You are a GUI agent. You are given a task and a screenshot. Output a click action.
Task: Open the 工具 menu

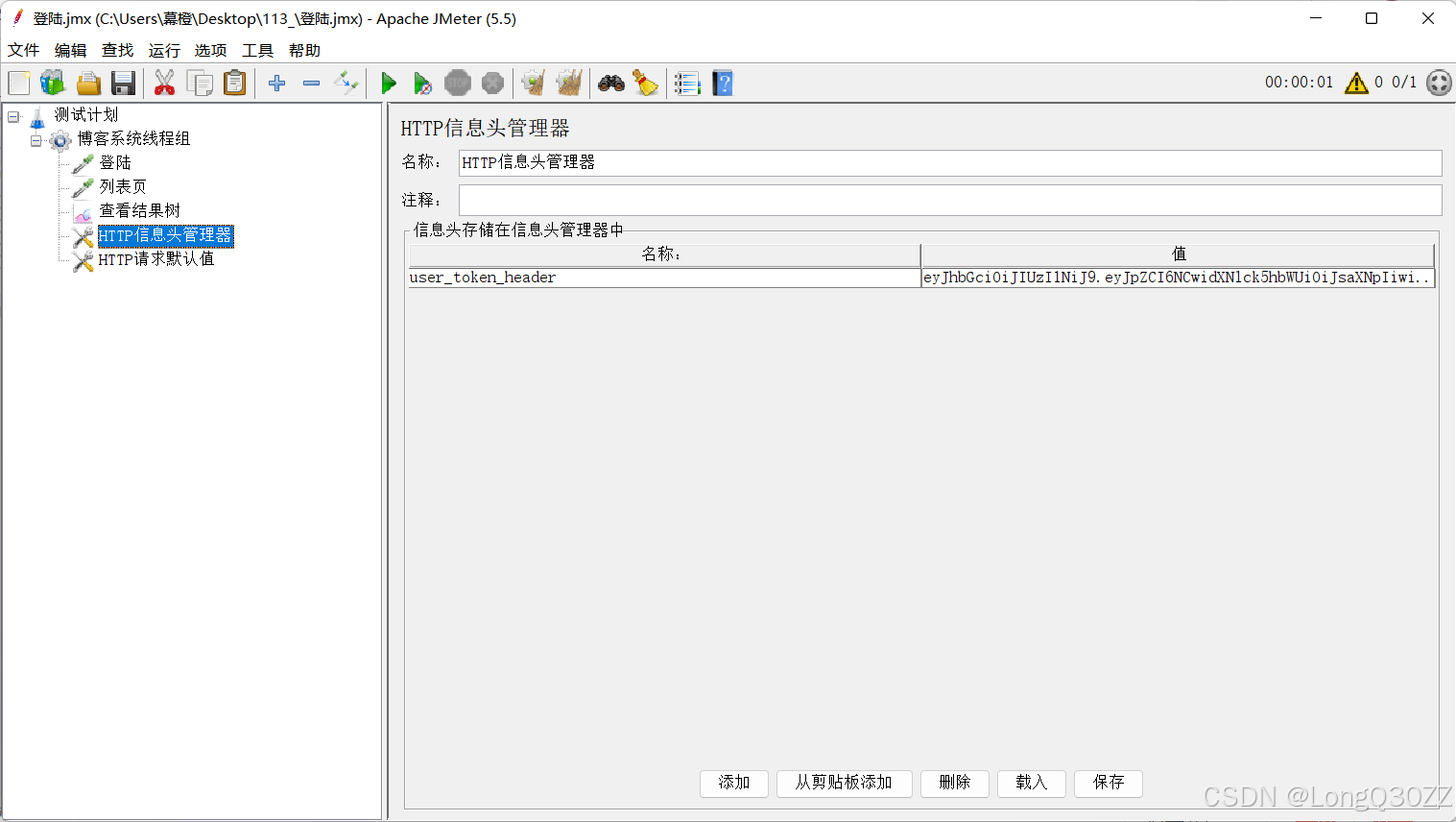[x=258, y=50]
